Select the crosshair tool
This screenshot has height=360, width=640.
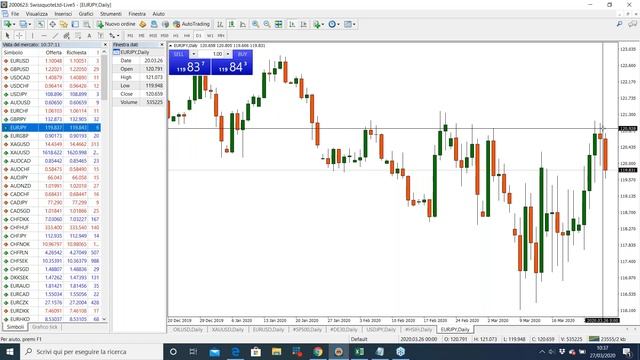(x=19, y=36)
